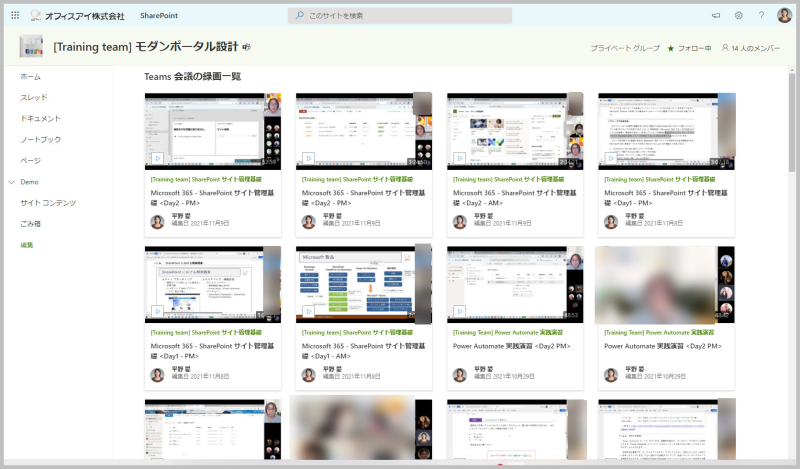The height and width of the screenshot is (469, 800).
Task: Open ドキュメント in left navigation
Action: coord(40,118)
